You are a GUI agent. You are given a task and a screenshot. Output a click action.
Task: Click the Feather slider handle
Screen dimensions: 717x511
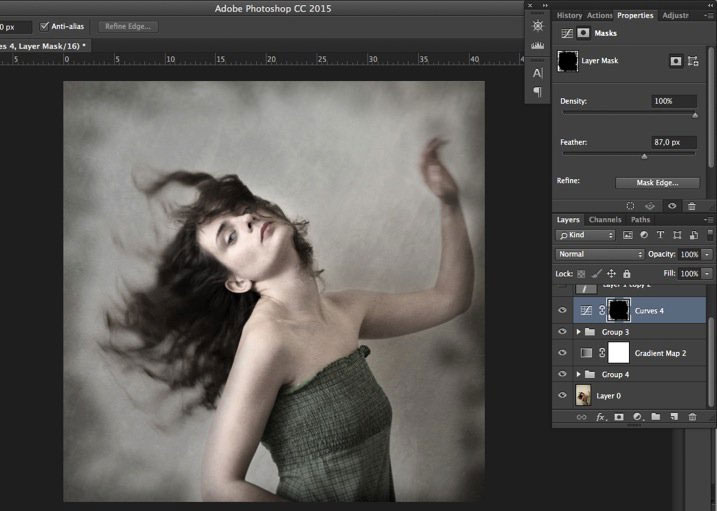644,156
